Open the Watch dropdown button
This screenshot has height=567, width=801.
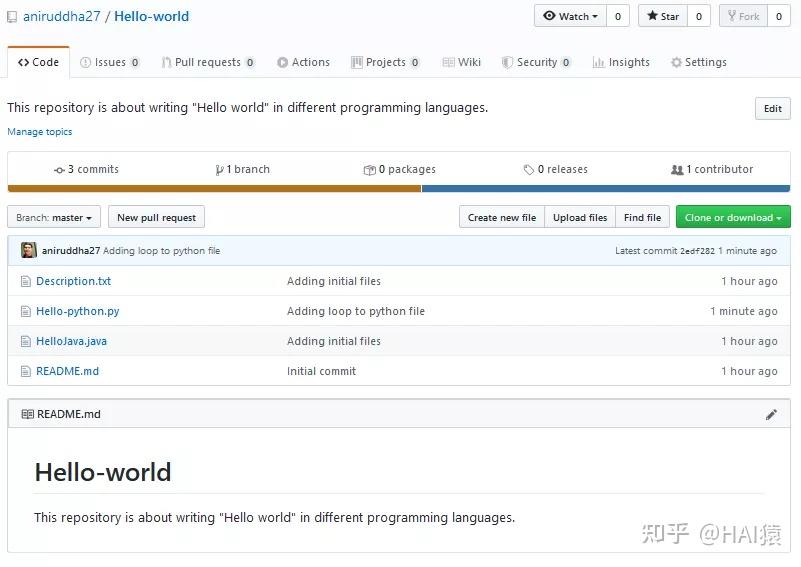[x=570, y=16]
